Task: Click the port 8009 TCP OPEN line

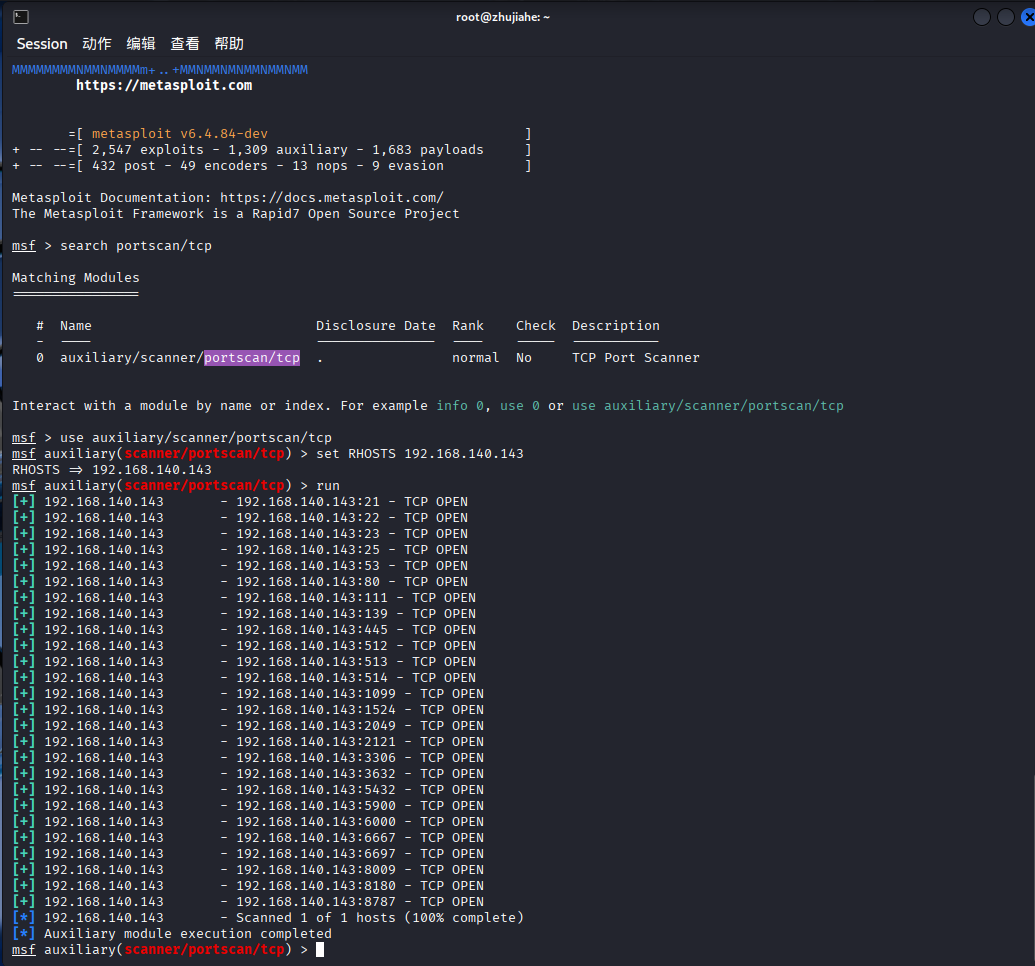Action: (248, 870)
